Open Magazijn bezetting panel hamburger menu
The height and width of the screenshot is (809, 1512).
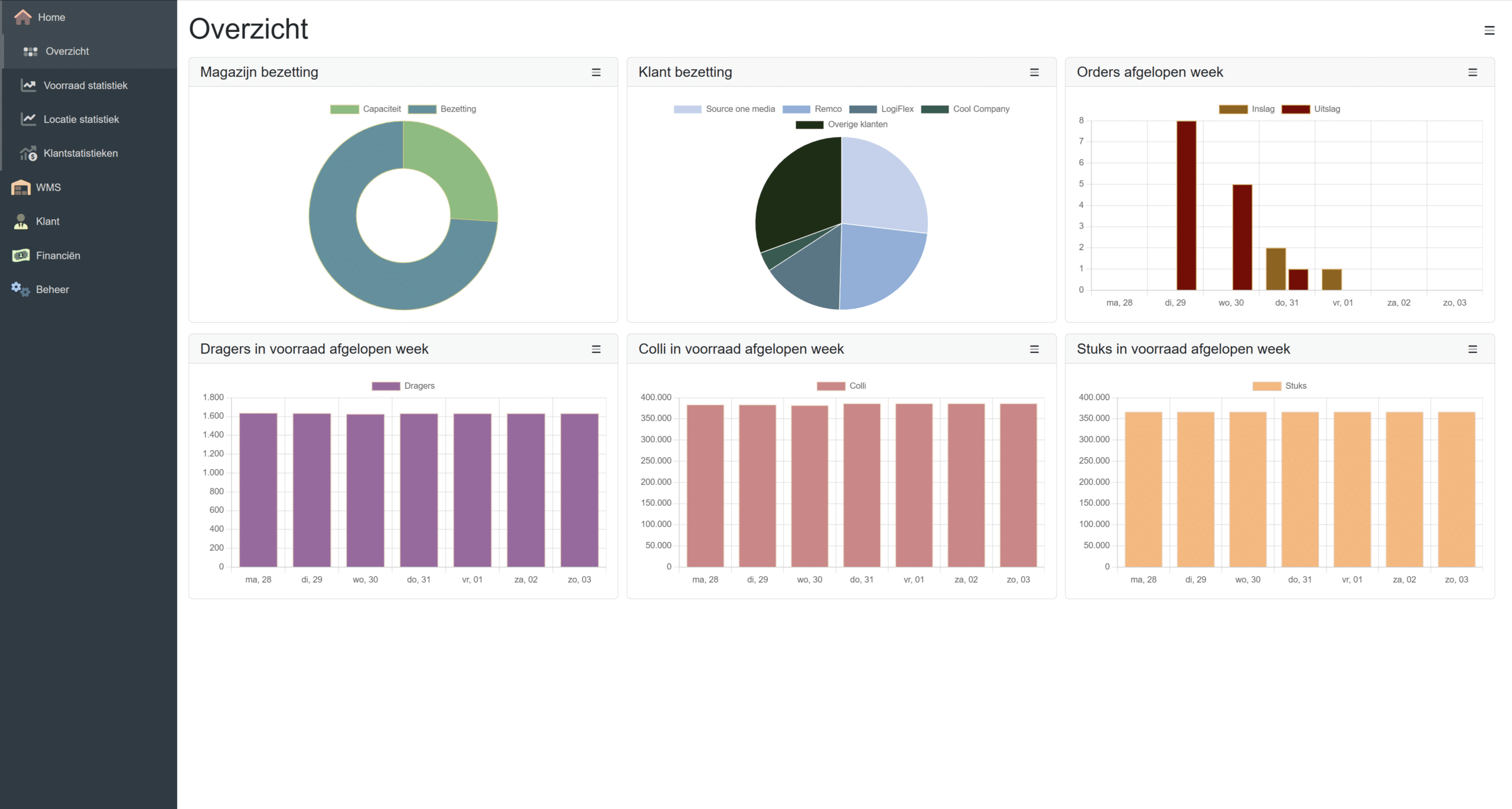tap(596, 73)
